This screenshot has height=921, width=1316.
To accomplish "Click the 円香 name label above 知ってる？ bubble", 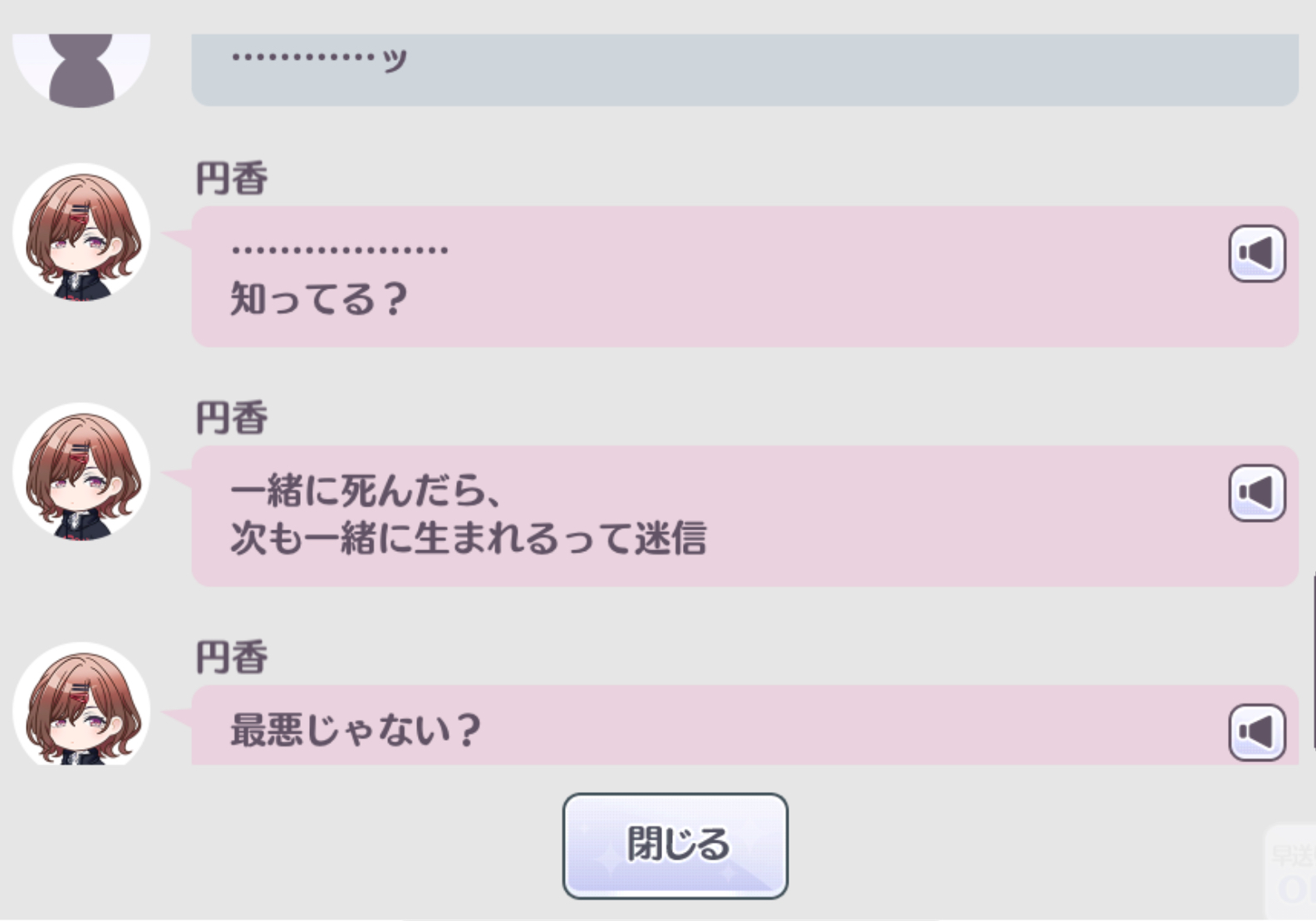I will [232, 179].
